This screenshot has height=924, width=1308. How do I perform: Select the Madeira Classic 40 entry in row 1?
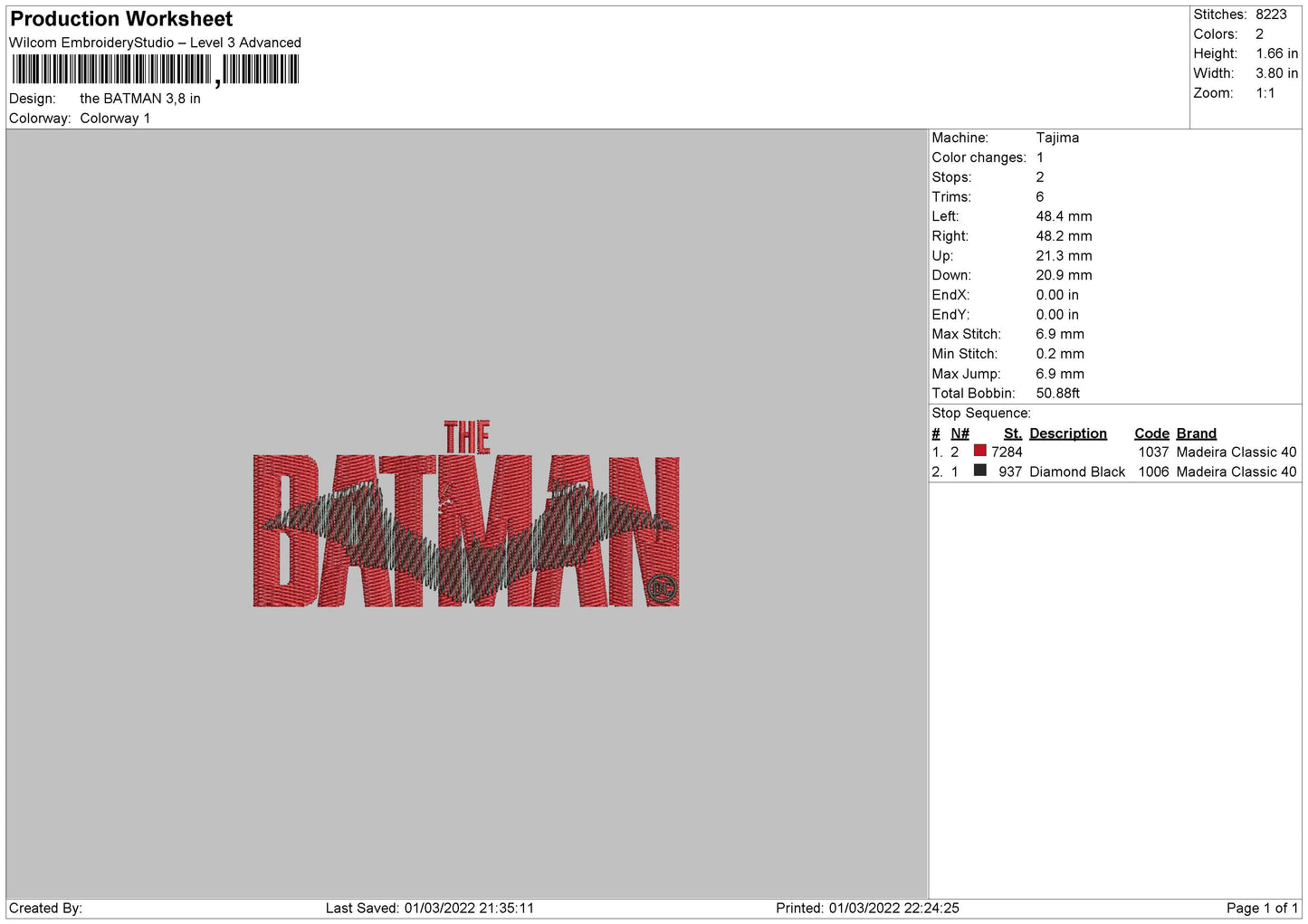(x=1236, y=452)
